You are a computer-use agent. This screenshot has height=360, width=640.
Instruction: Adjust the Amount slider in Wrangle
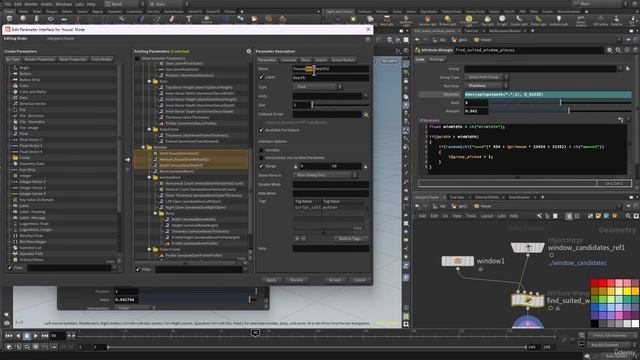coord(560,111)
